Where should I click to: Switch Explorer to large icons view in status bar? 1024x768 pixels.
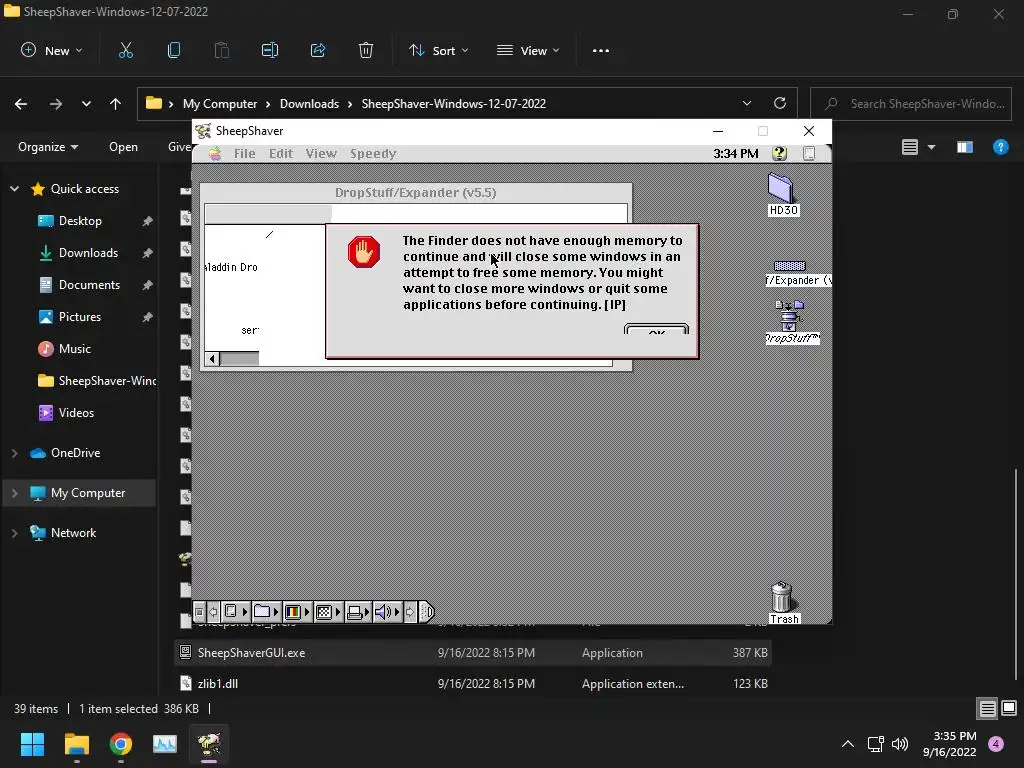pyautogui.click(x=1009, y=709)
